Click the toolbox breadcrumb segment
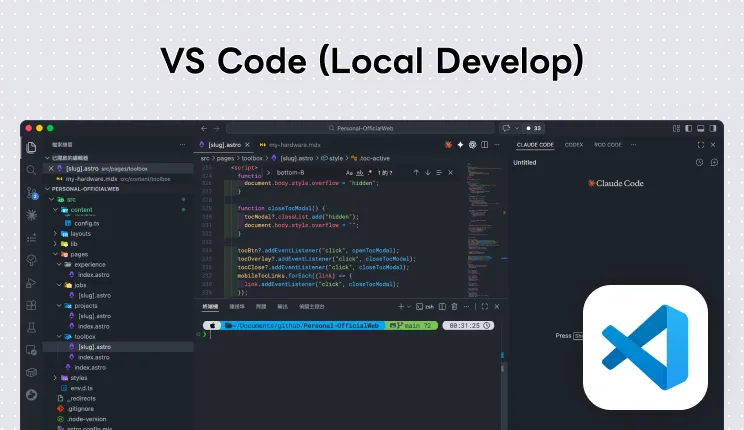The height and width of the screenshot is (430, 744). (x=252, y=158)
